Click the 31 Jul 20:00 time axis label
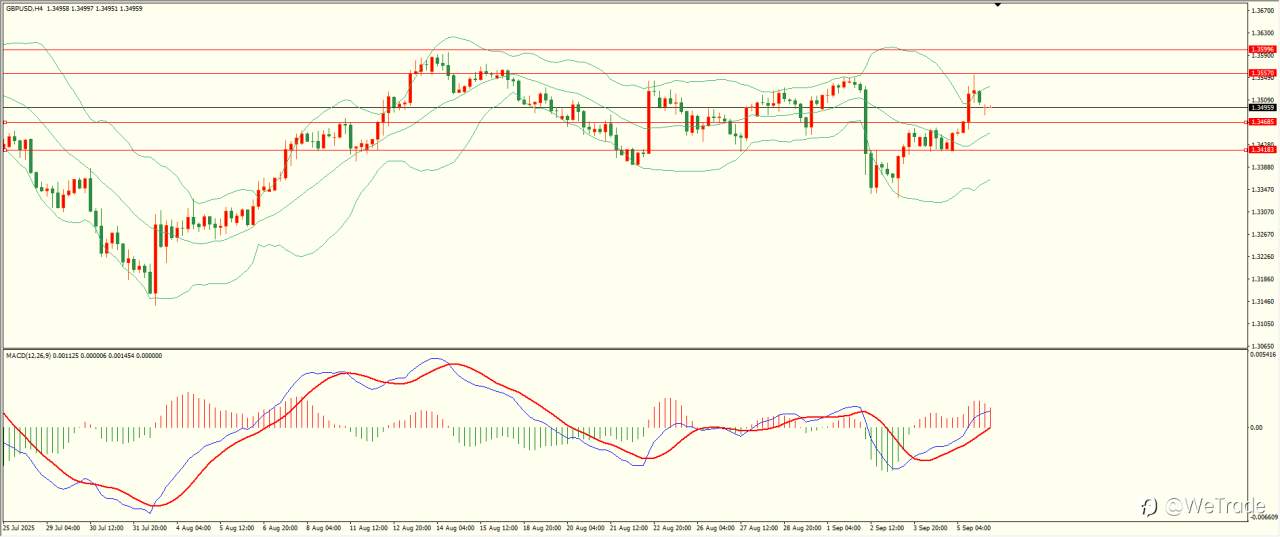 click(149, 527)
